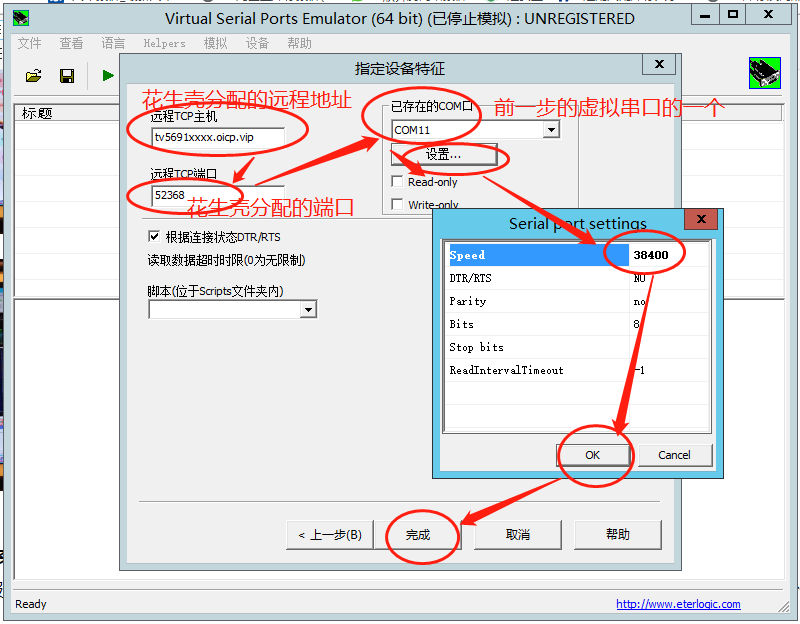Cancel the Serial port settings dialog
The image size is (800, 624).
tap(674, 455)
